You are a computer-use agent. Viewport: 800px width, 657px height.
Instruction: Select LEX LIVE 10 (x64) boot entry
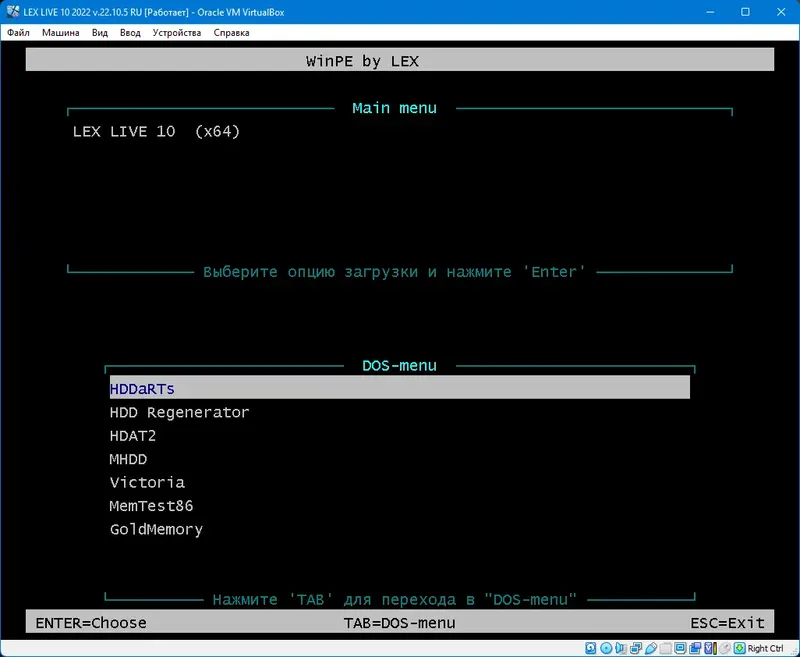coord(156,132)
